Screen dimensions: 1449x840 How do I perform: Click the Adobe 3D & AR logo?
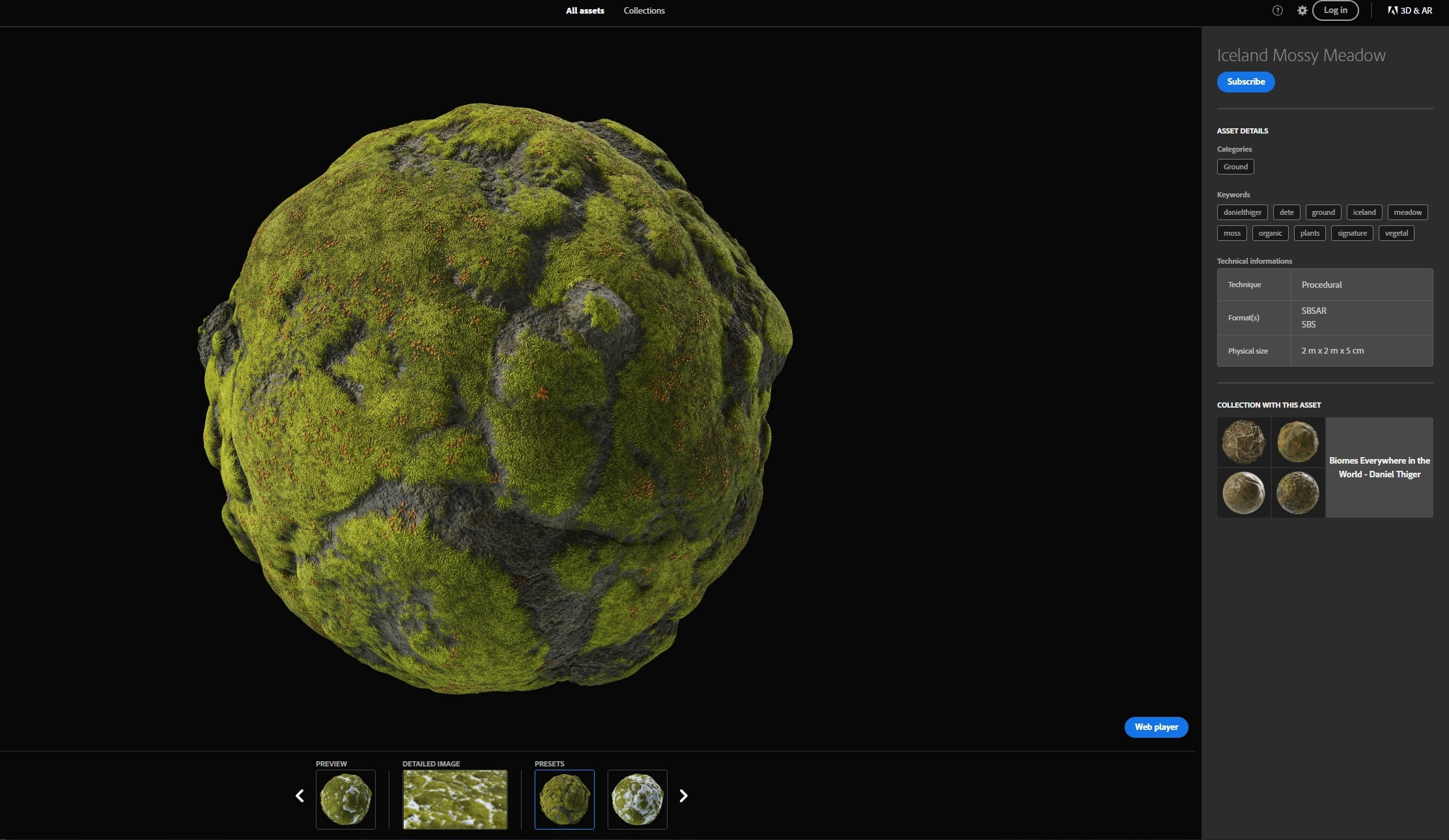coord(1410,10)
